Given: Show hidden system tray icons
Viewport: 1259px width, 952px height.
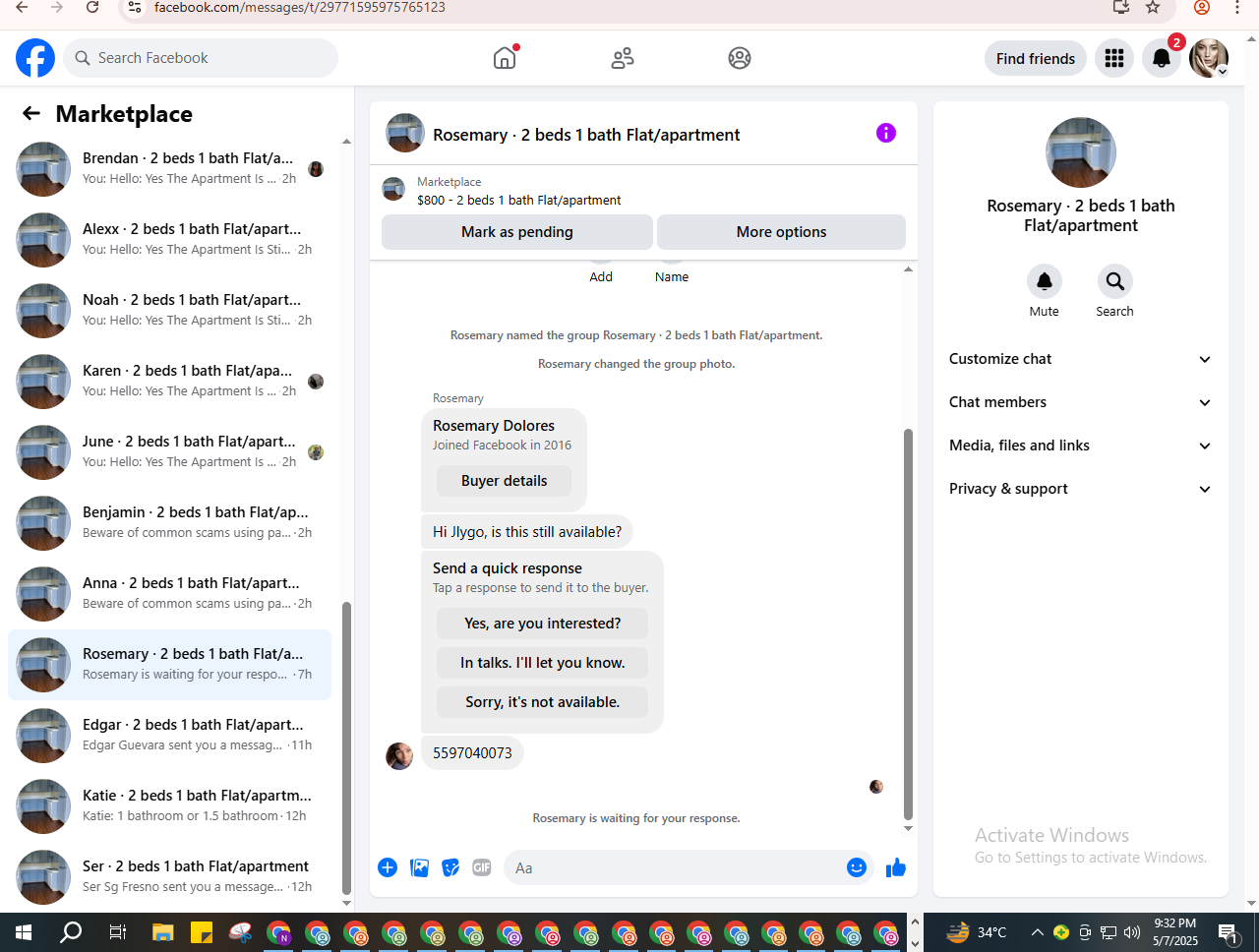Looking at the screenshot, I should pyautogui.click(x=1038, y=932).
